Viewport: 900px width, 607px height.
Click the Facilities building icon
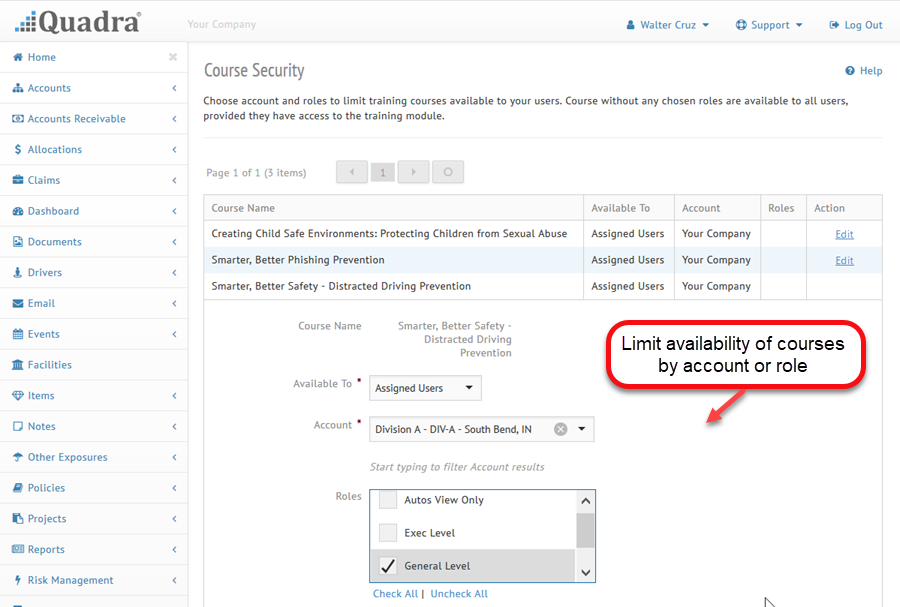[18, 365]
